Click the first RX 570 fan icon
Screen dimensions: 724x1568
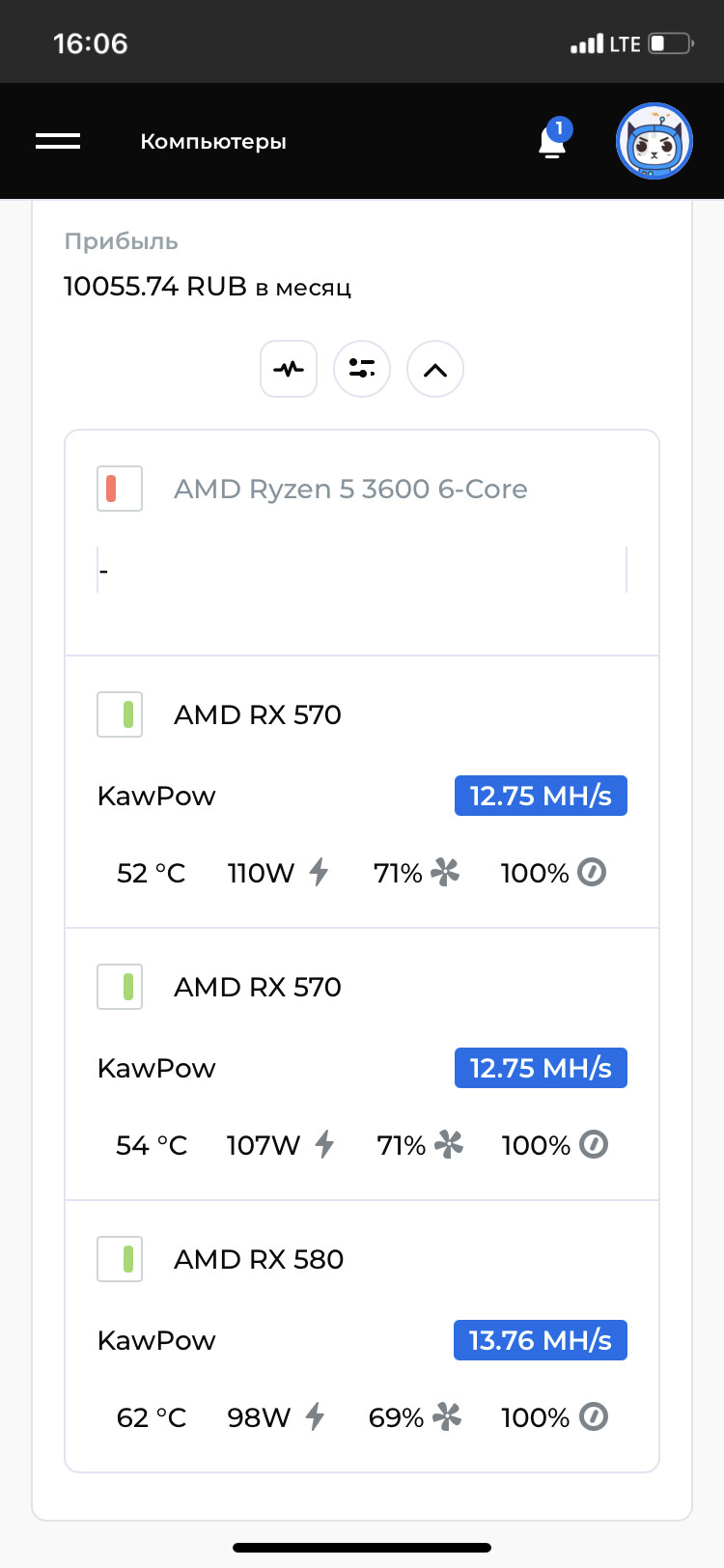445,873
